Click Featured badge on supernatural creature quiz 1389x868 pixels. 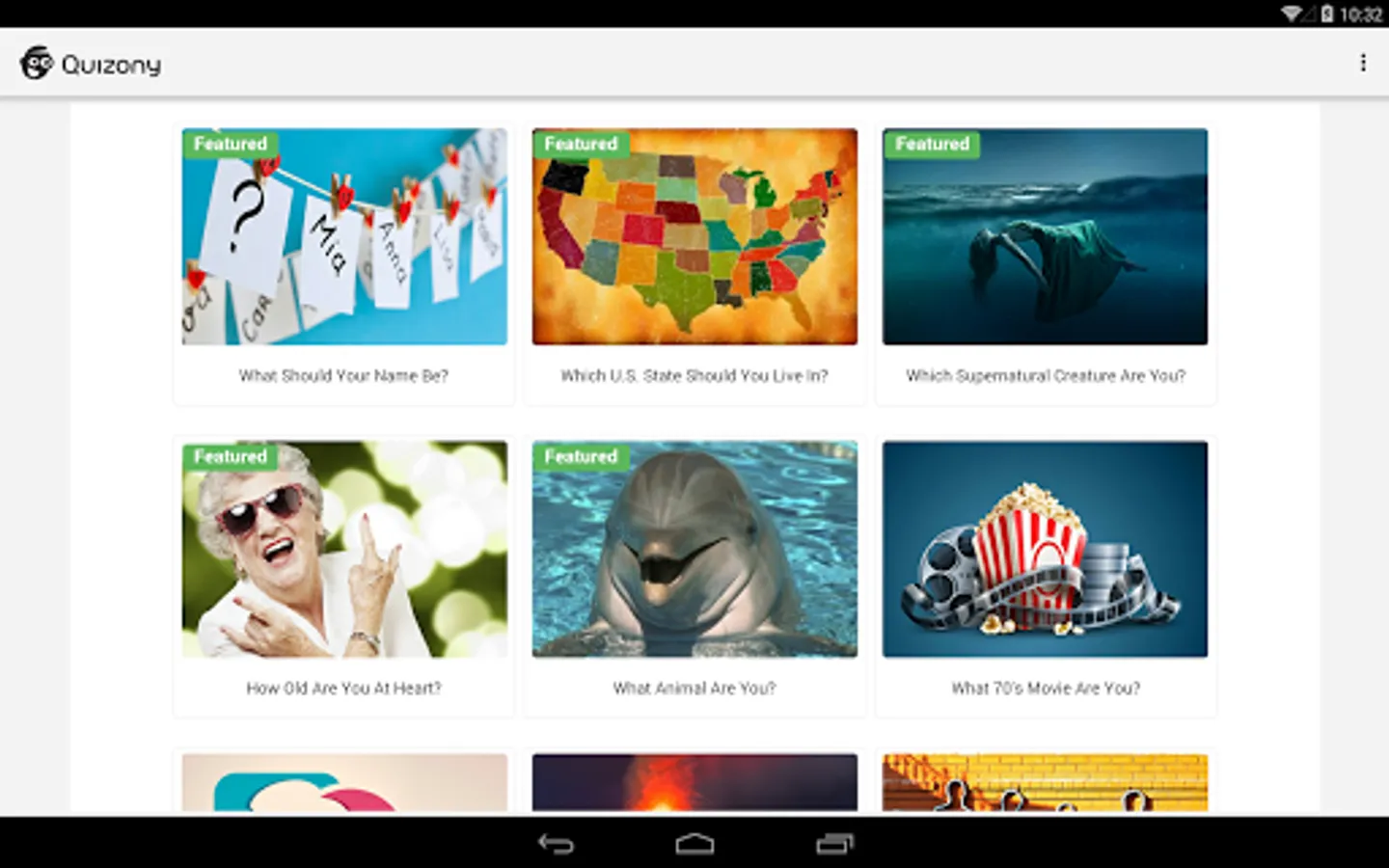(932, 144)
